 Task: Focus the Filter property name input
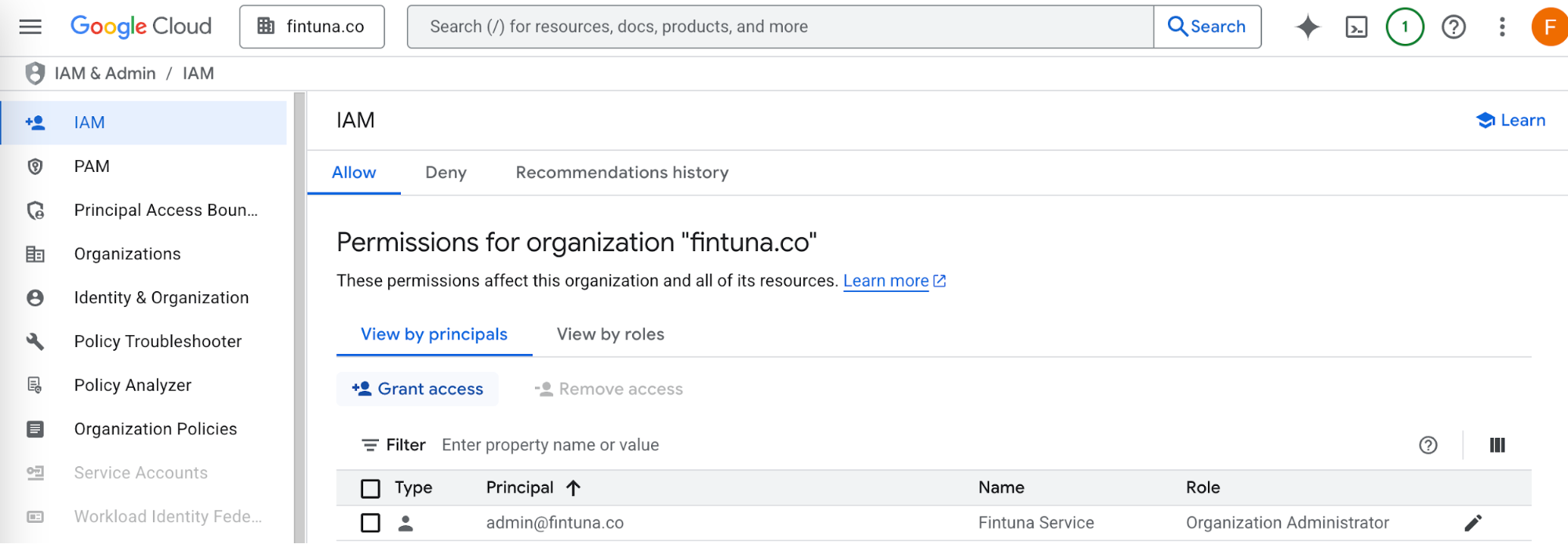(918, 445)
